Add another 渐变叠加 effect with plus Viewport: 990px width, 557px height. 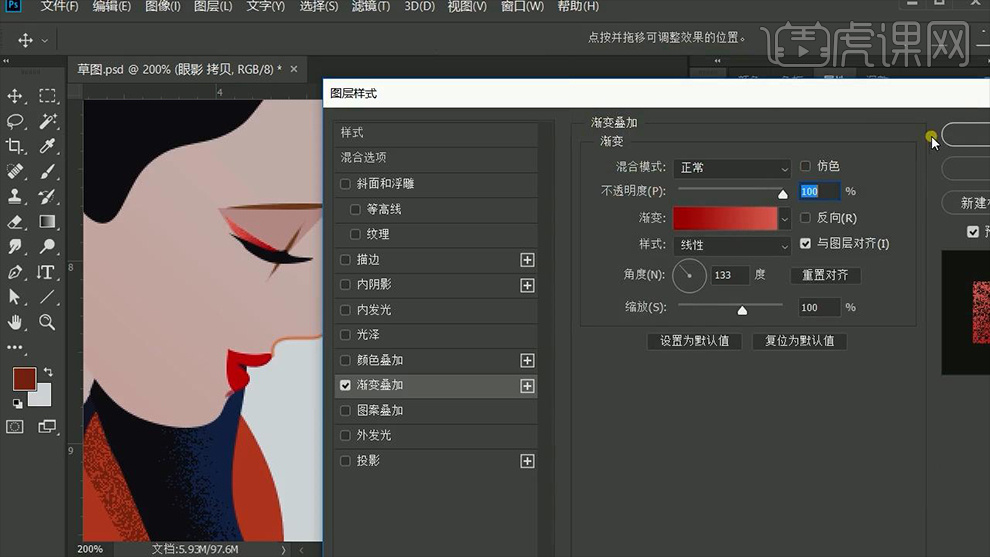click(x=527, y=386)
